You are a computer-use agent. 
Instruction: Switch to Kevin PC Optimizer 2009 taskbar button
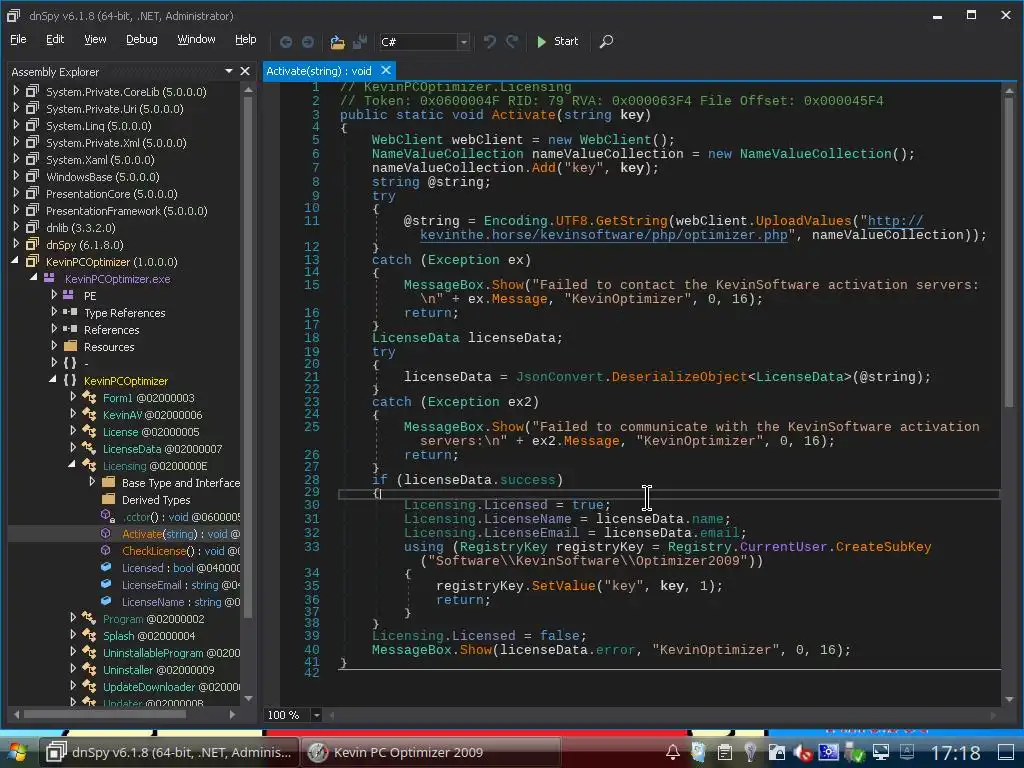coord(431,752)
